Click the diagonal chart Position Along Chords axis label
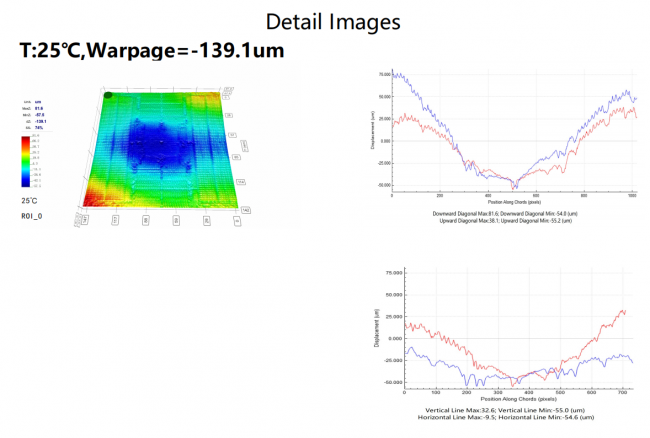This screenshot has height=438, width=650. (x=514, y=202)
